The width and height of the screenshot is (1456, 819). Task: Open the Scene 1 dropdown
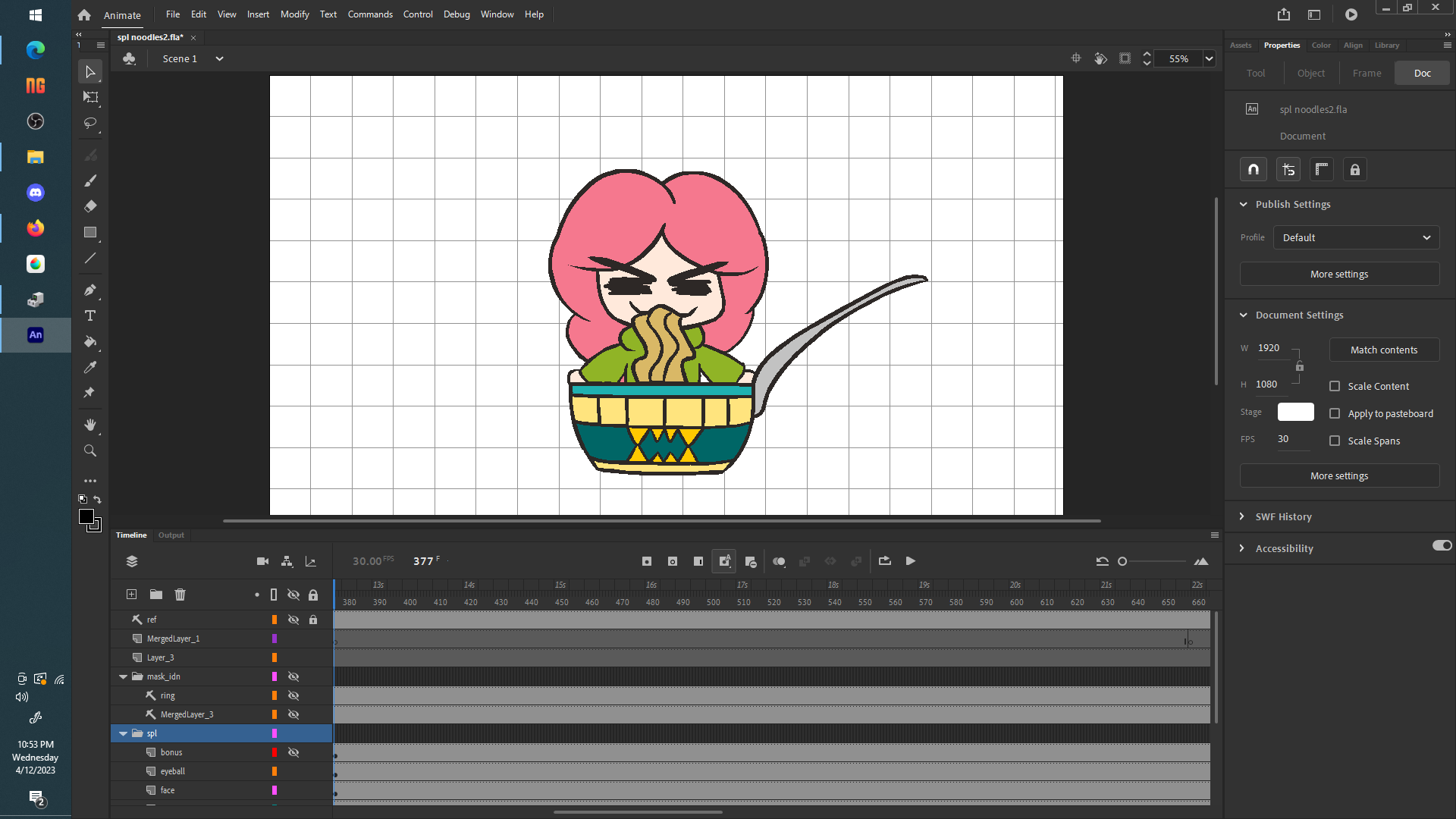point(219,58)
